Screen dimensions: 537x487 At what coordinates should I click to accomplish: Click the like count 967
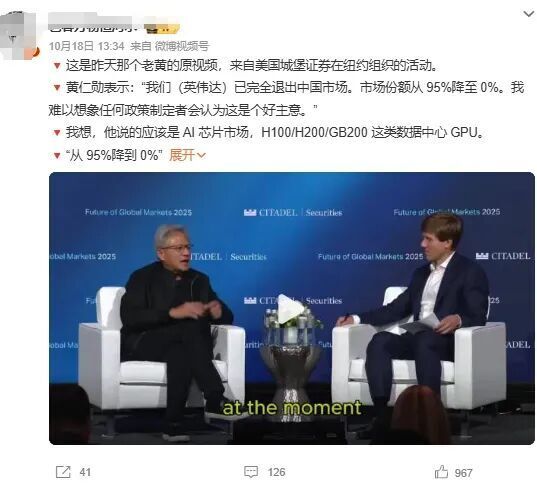coord(463,473)
